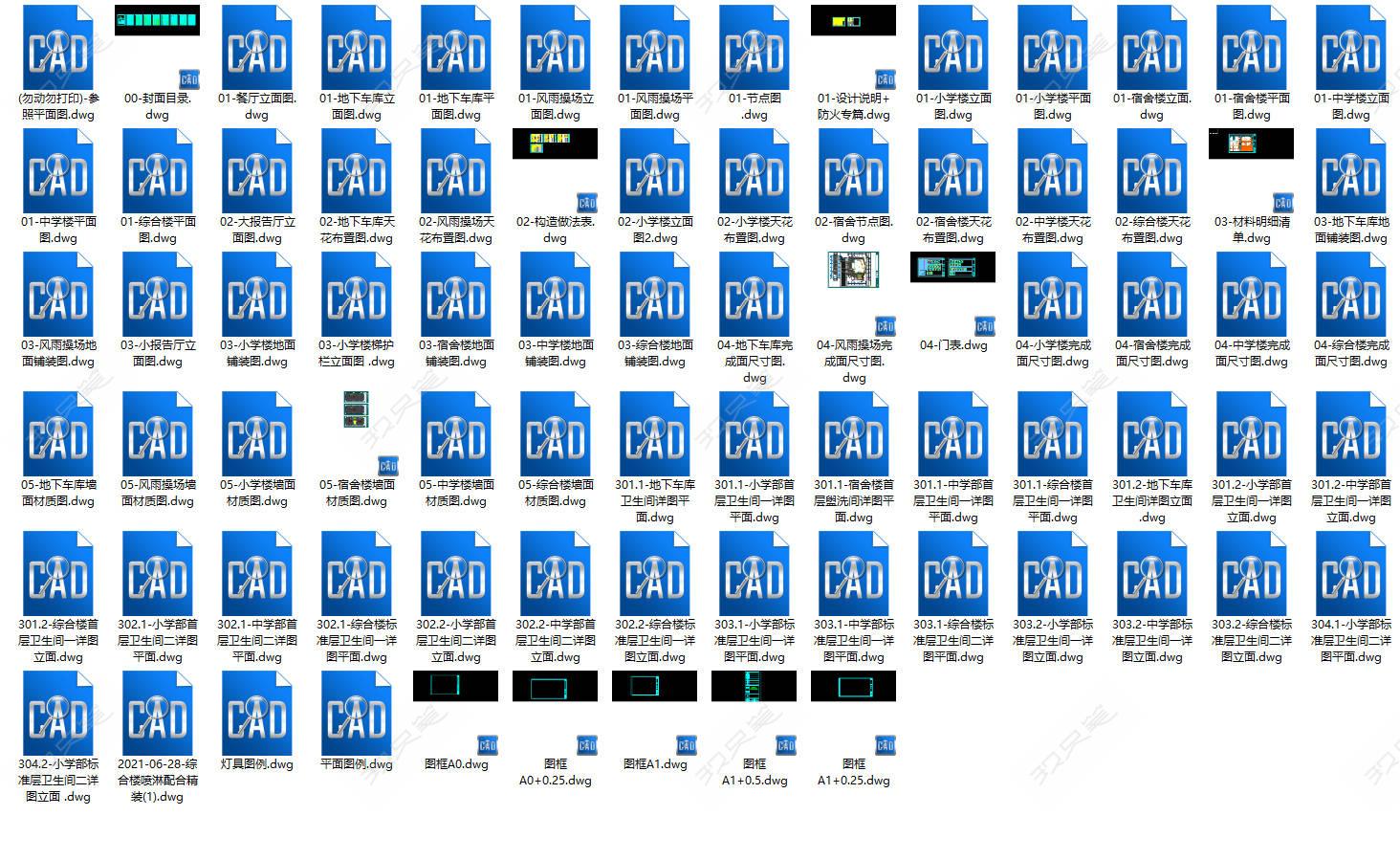This screenshot has height=860, width=1400.
Task: Select the 图框A1.dwg thumbnail
Action: 654,686
